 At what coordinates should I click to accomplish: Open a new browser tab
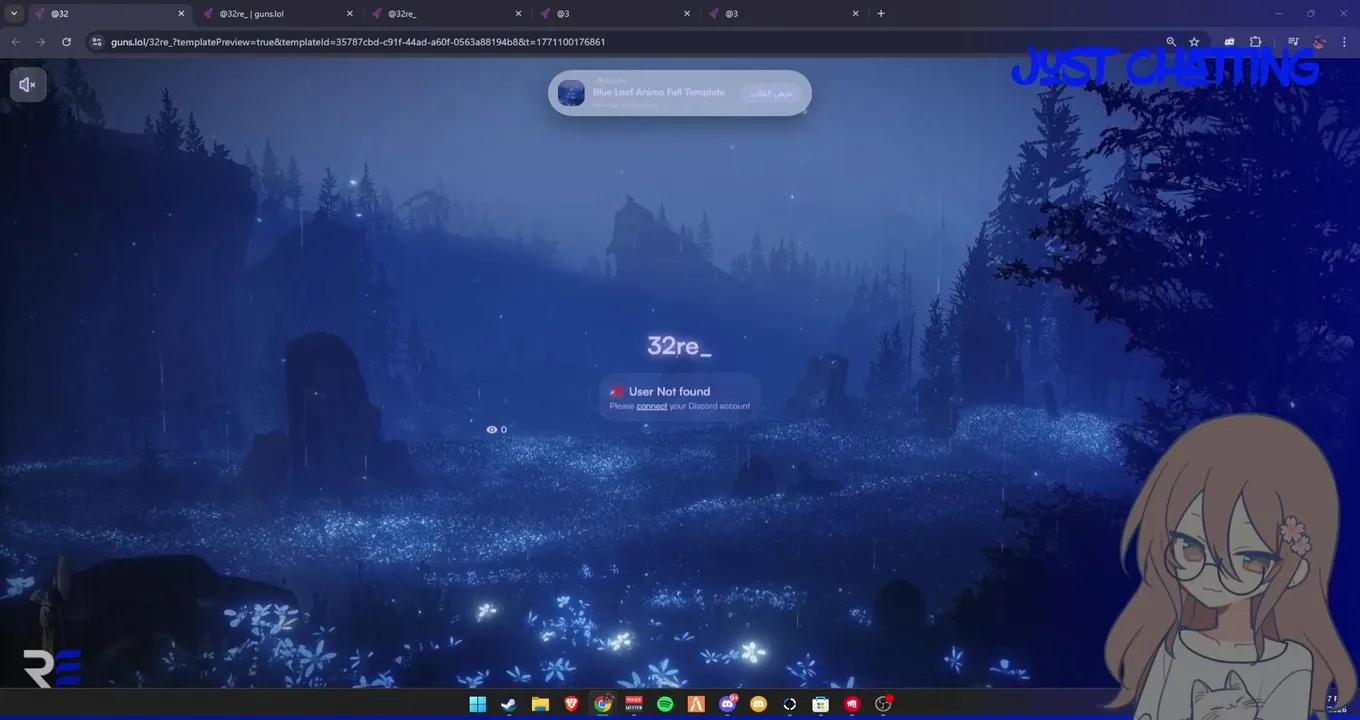pos(881,14)
